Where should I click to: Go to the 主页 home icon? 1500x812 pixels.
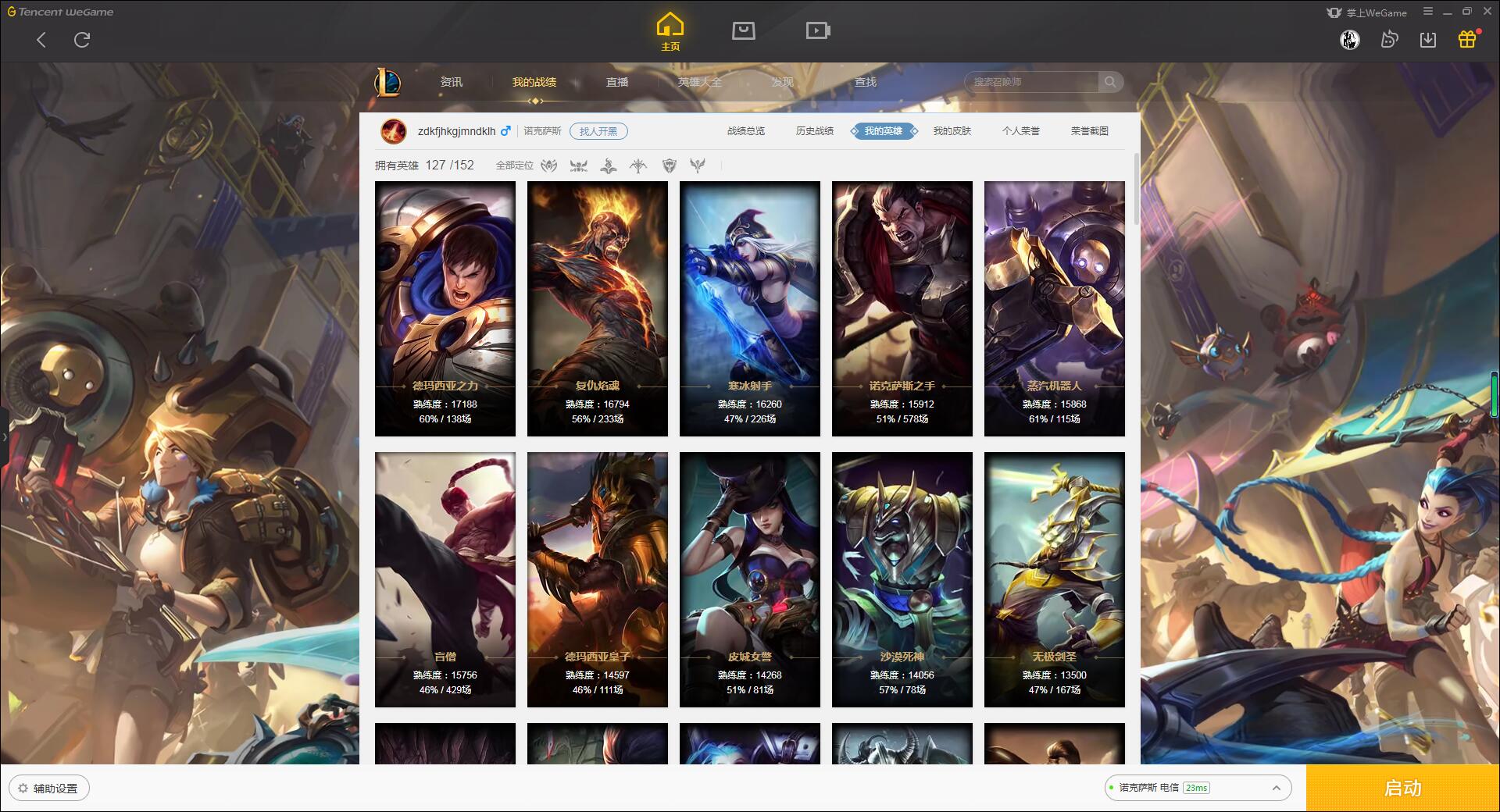670,32
